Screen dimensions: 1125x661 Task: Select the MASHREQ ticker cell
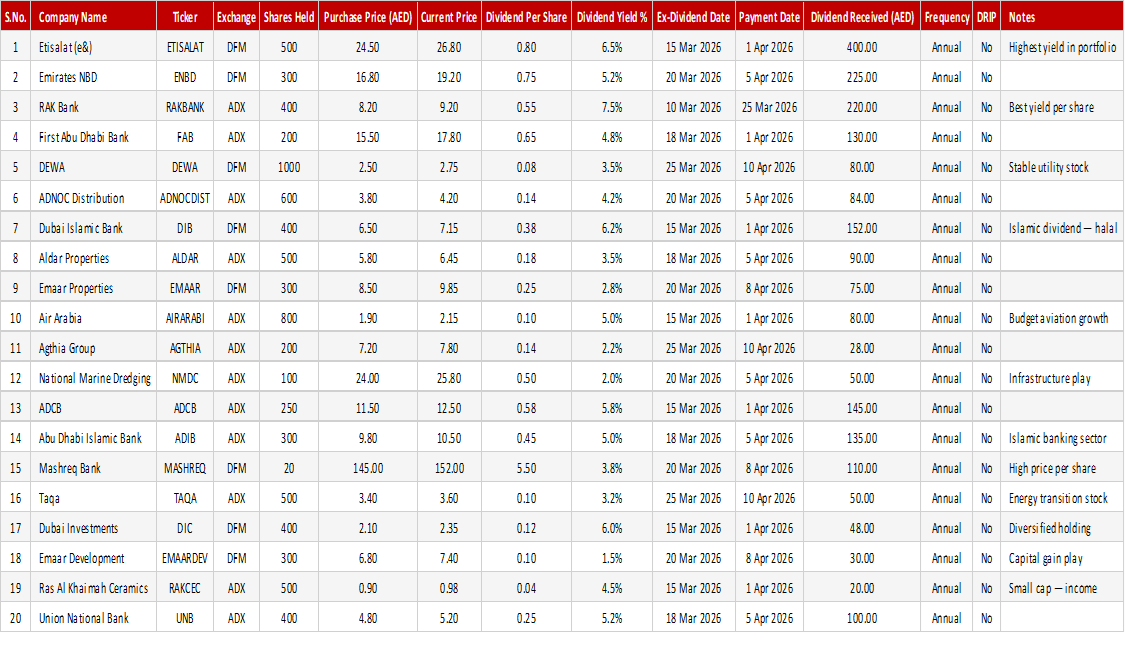tap(184, 468)
